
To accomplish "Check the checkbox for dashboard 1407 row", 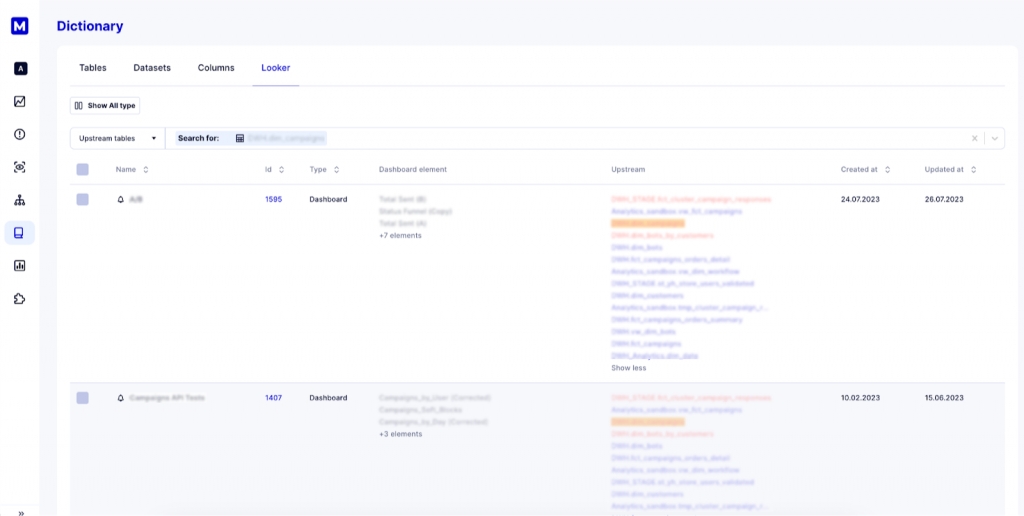I will click(82, 398).
